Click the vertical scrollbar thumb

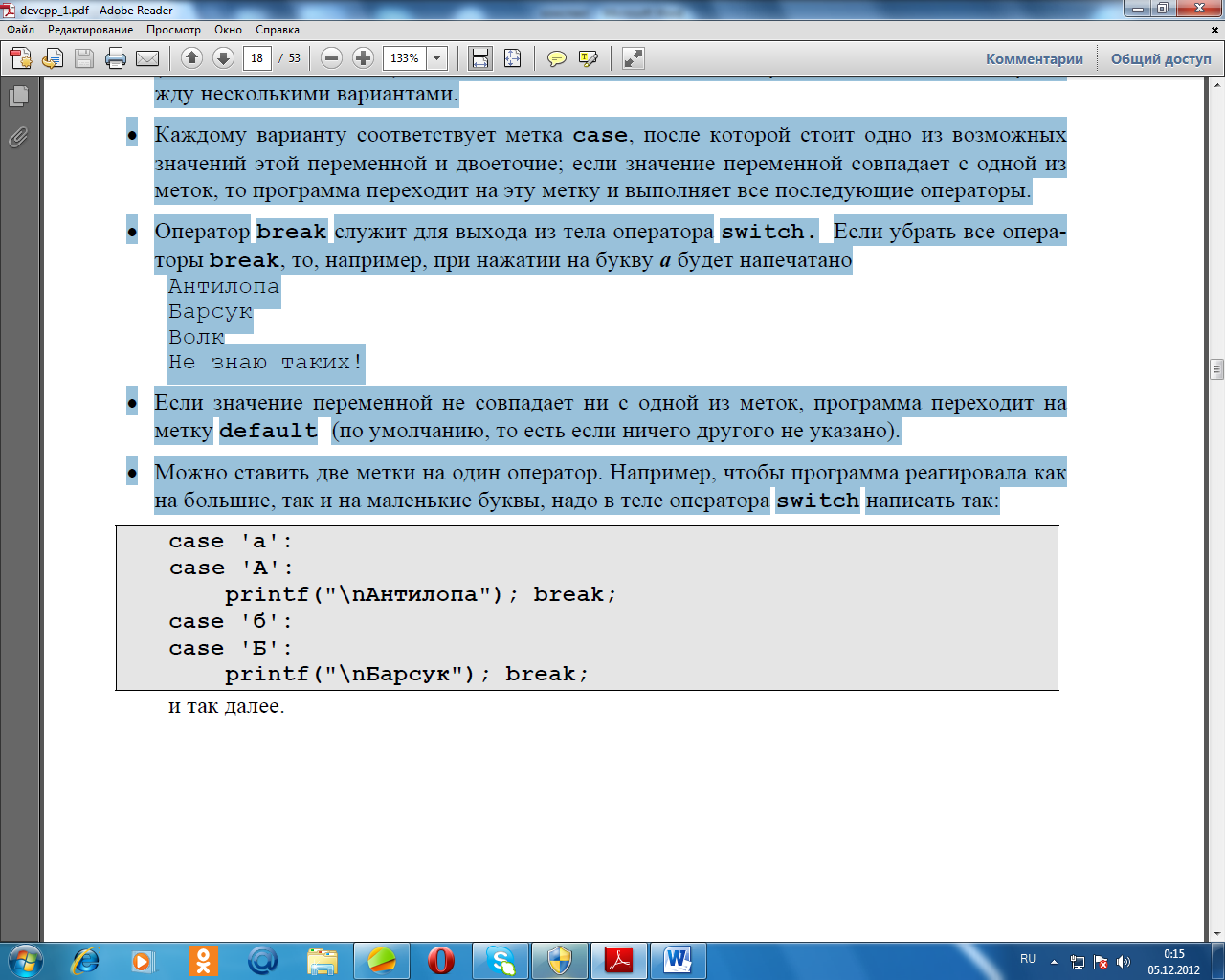1216,369
